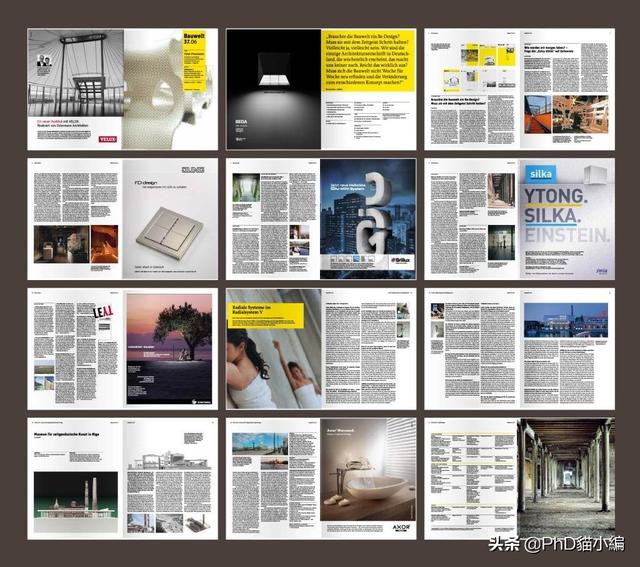640x567 pixels.
Task: Select the column corridor photograph page
Action: point(565,477)
